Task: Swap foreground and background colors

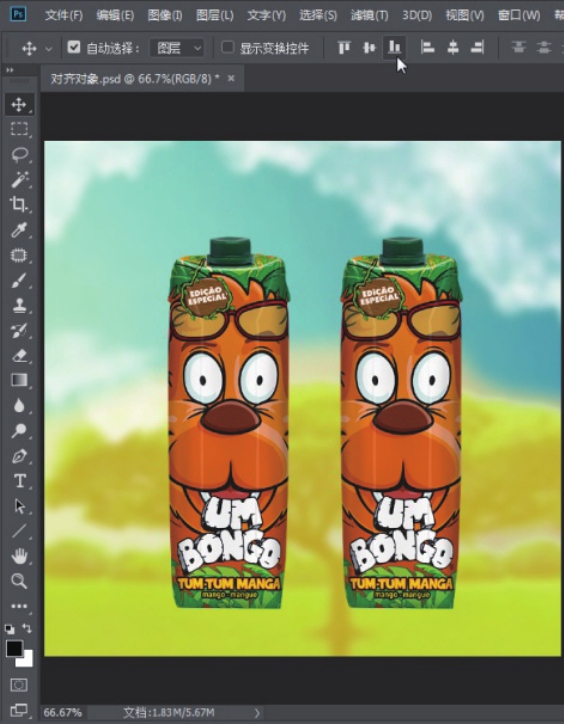Action: click(27, 628)
